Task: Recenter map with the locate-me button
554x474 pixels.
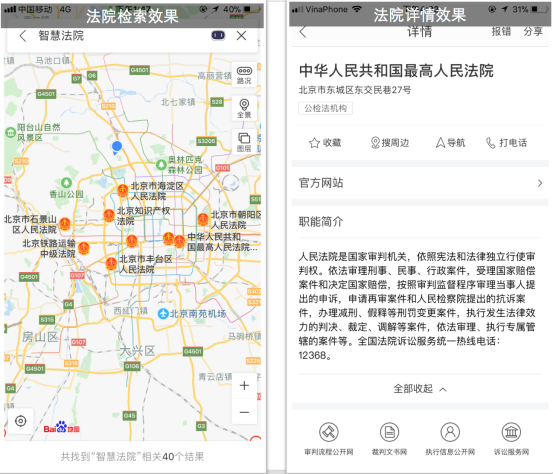Action: click(x=20, y=421)
